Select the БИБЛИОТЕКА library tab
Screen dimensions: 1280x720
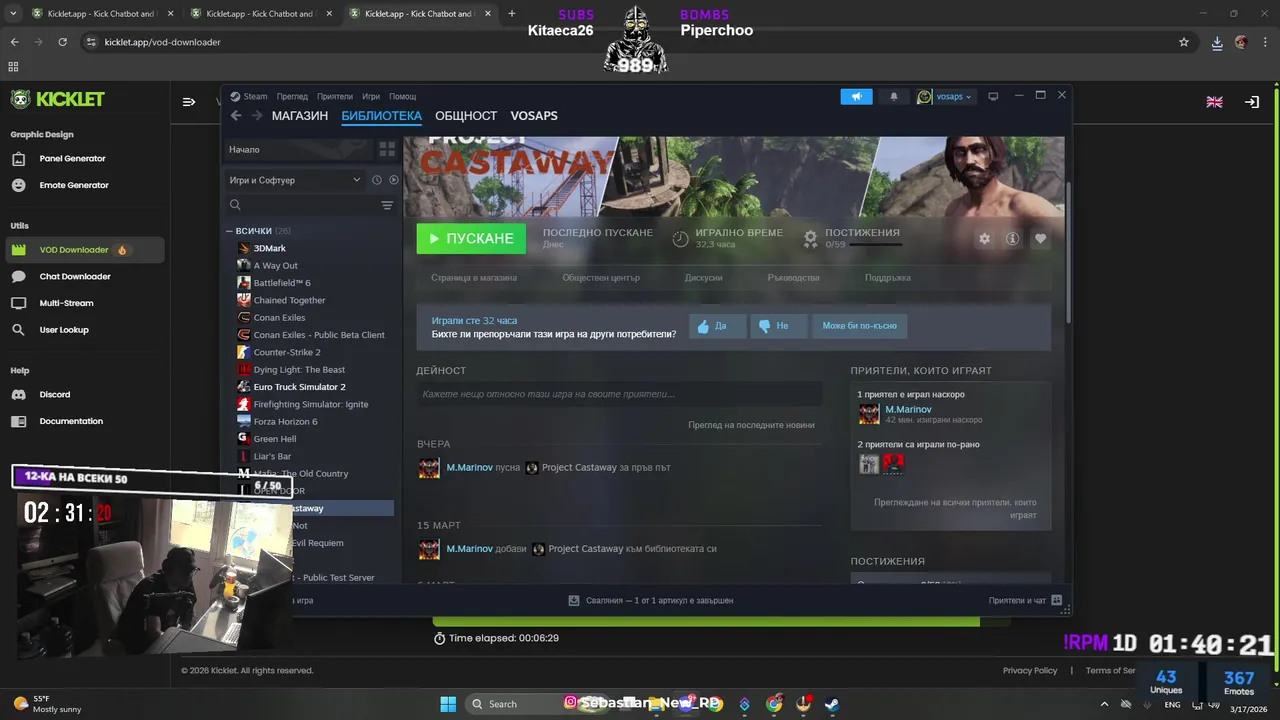pos(381,116)
